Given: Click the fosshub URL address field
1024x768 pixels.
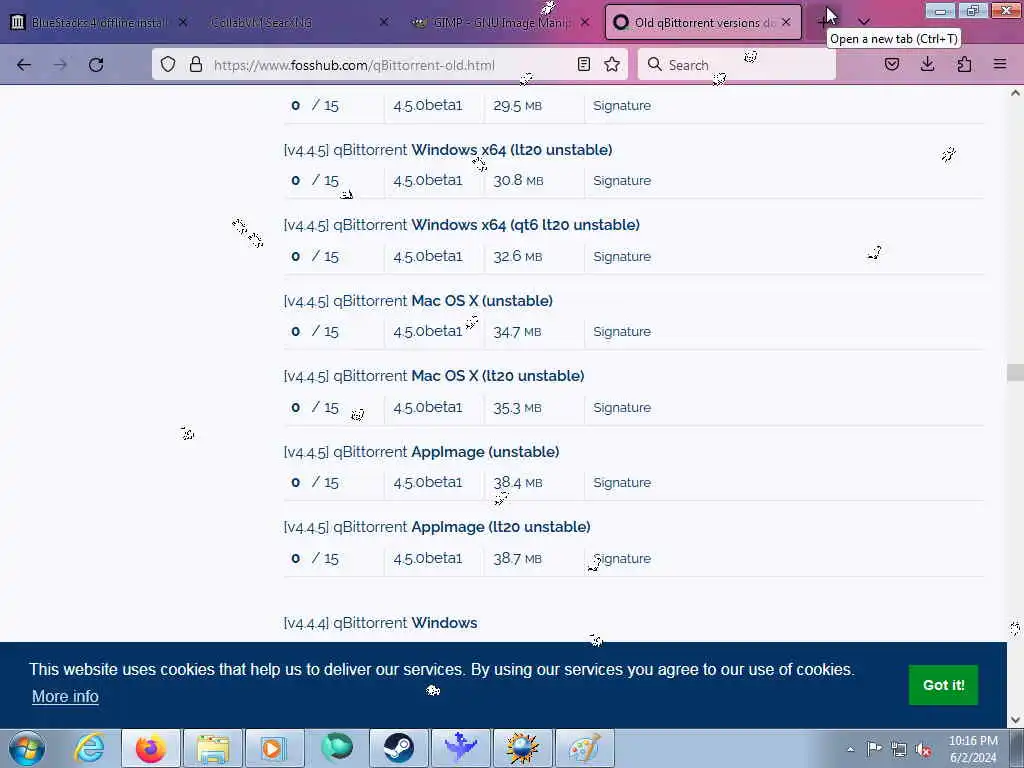Looking at the screenshot, I should (x=392, y=65).
